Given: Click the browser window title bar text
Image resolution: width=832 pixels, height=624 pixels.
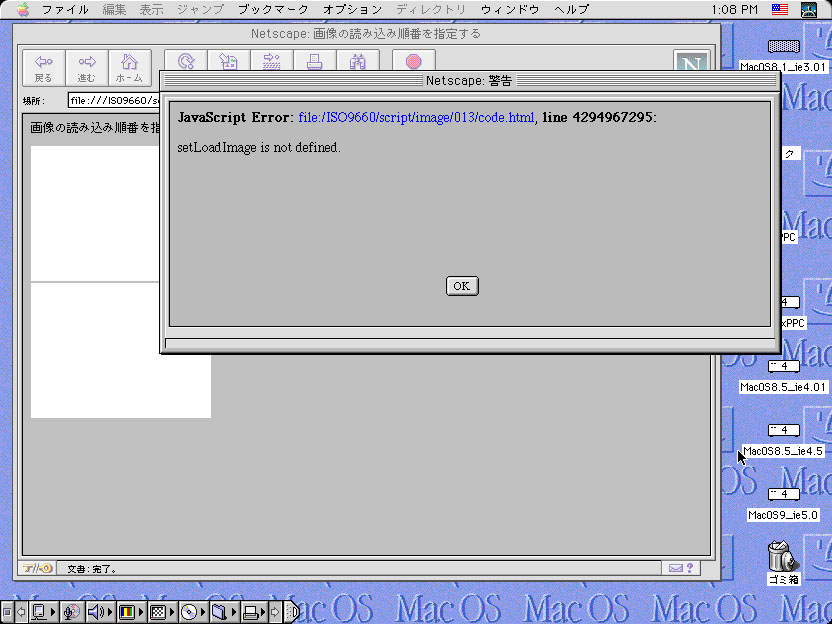Looking at the screenshot, I should 366,33.
